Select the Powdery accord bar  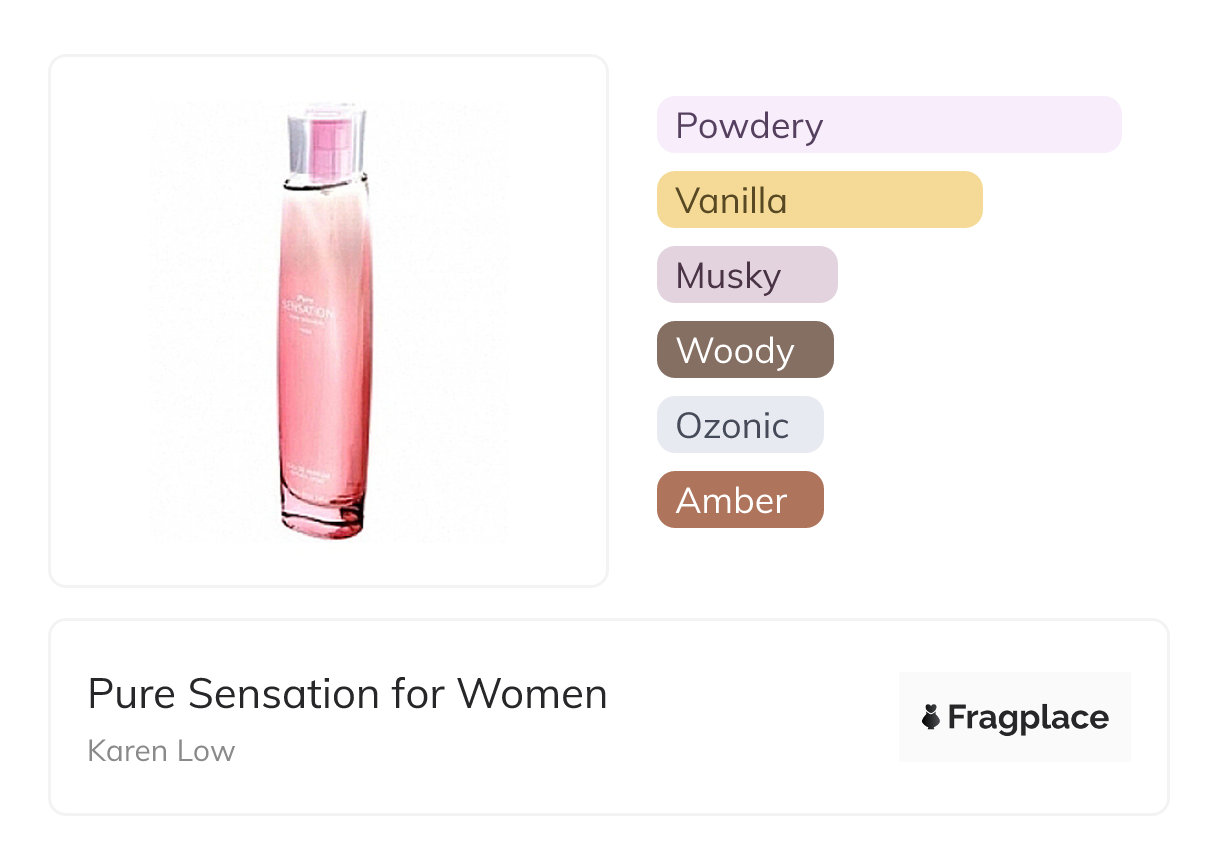[888, 125]
